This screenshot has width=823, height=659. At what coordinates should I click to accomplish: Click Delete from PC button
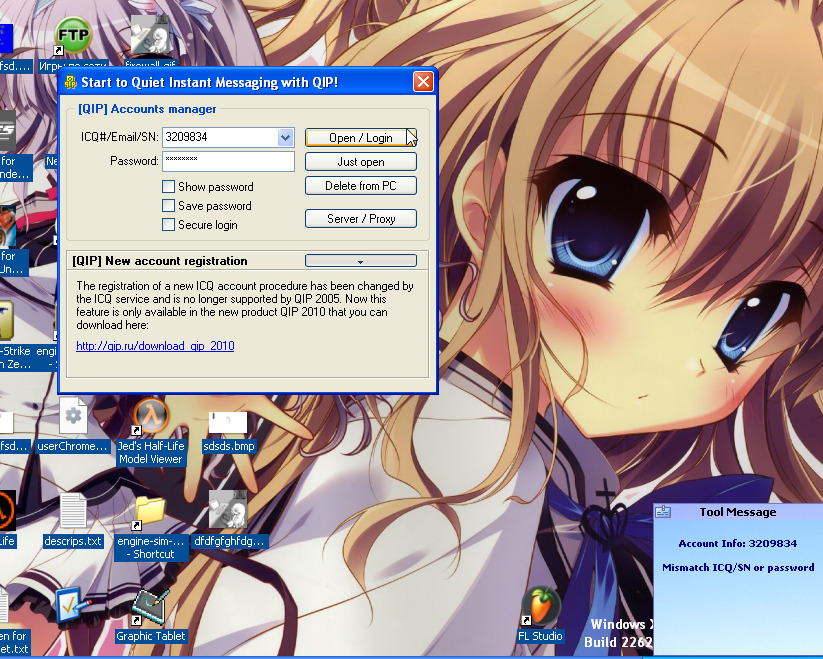click(361, 186)
